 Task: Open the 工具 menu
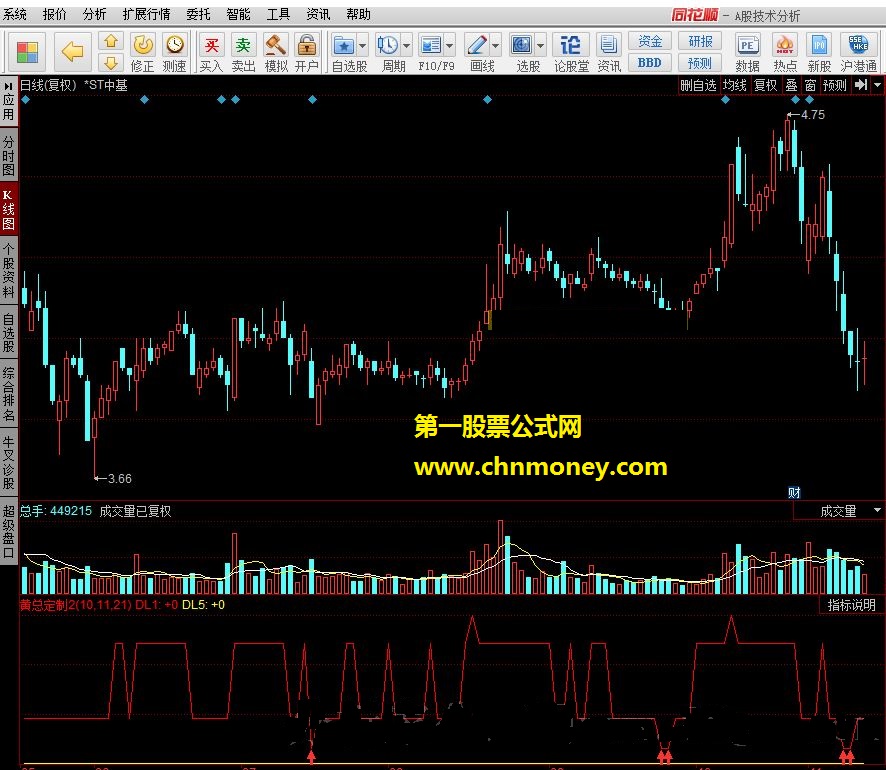pos(278,14)
